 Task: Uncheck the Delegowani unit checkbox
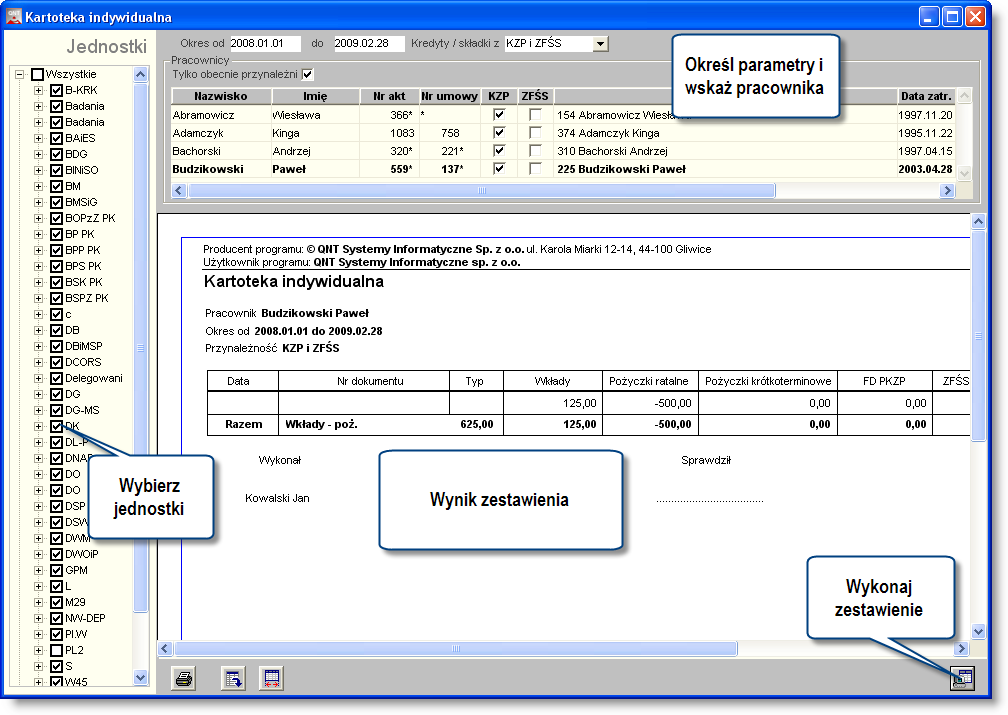click(57, 379)
